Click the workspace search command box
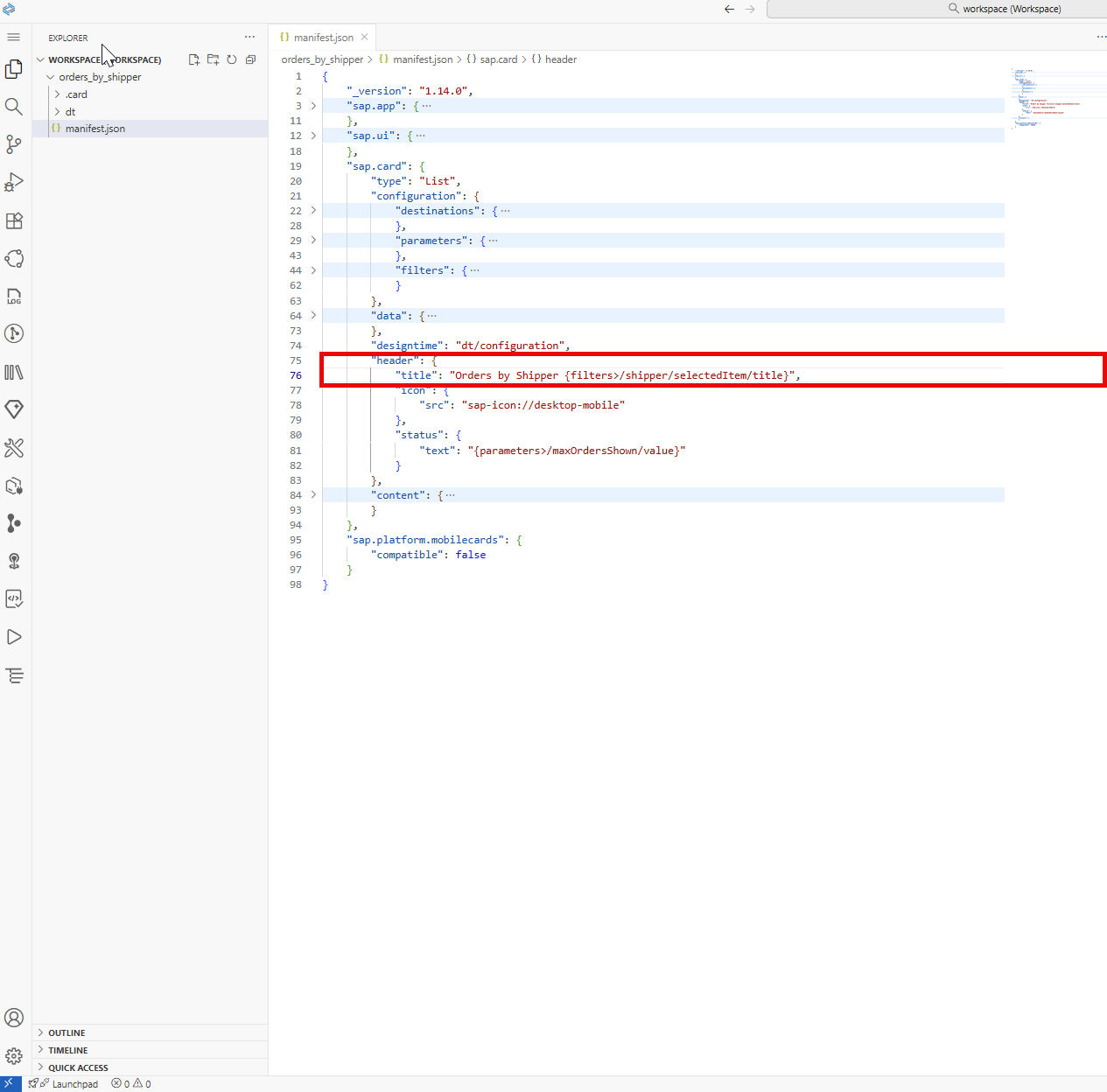Image resolution: width=1107 pixels, height=1092 pixels. coord(936,9)
